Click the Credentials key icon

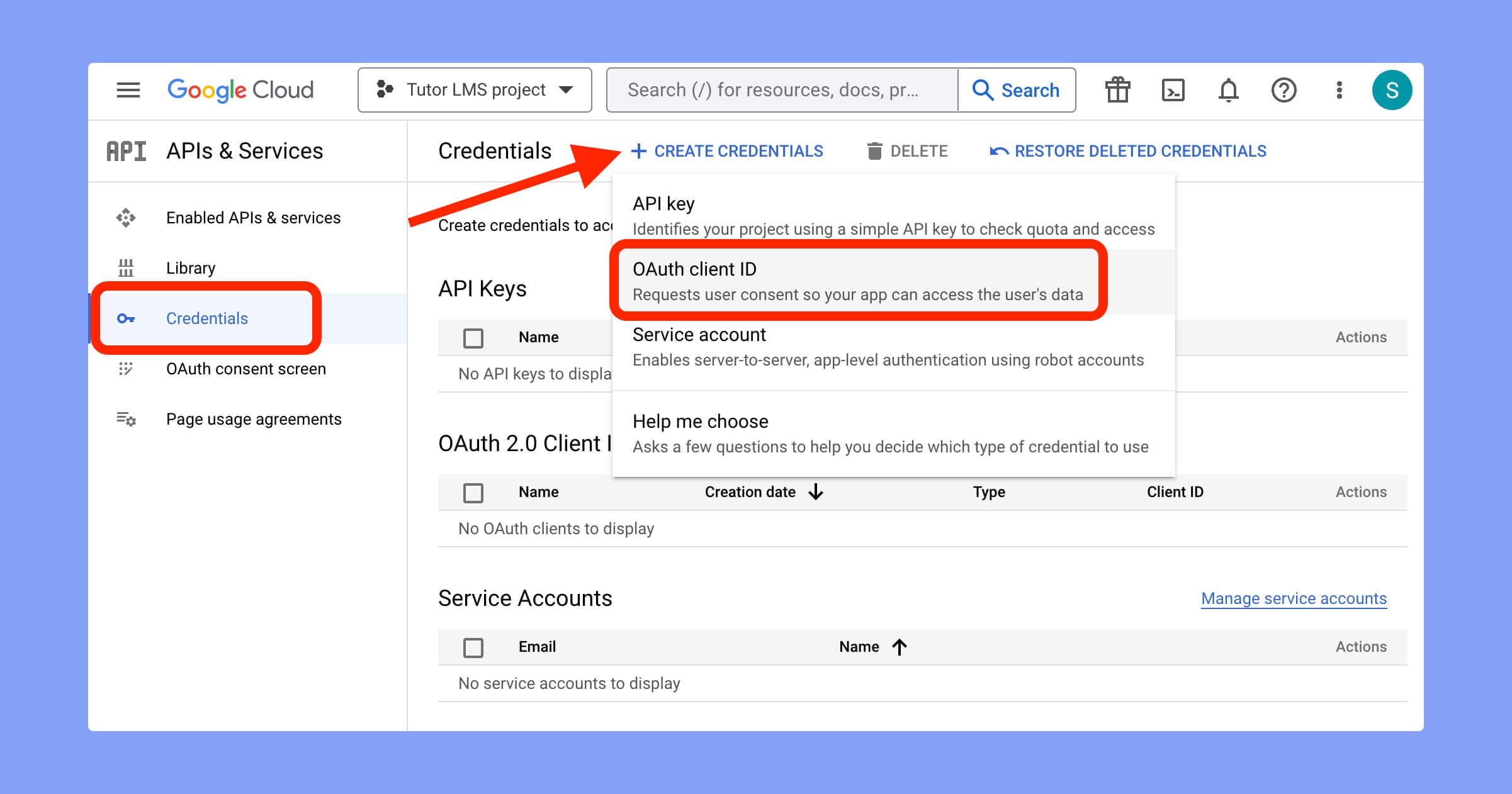pos(126,318)
